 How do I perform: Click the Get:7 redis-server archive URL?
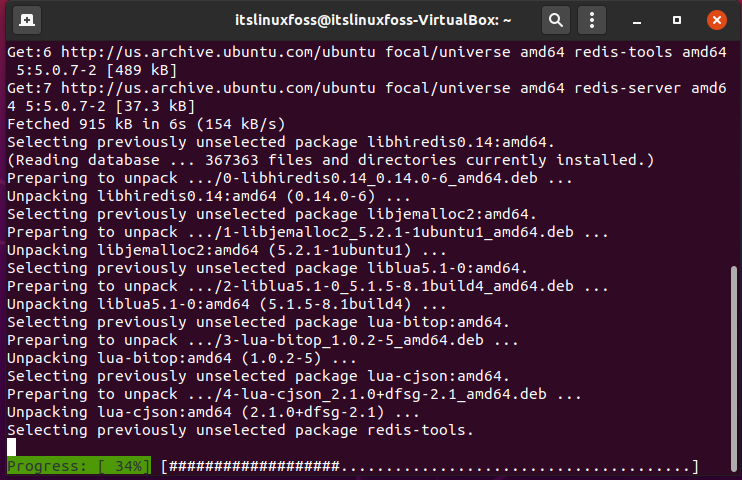click(218, 88)
